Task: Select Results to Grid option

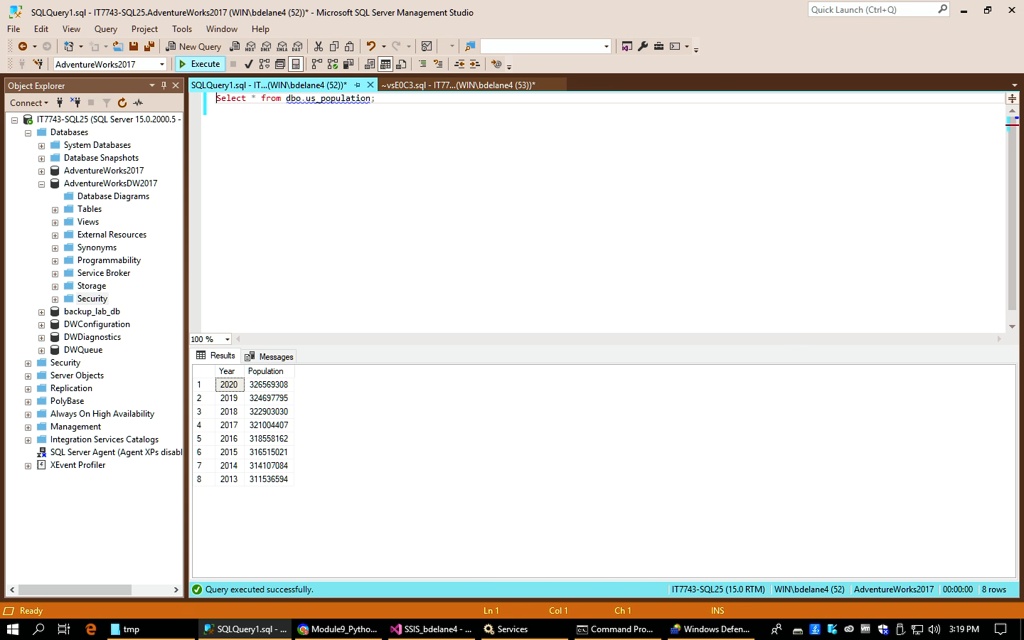Action: coord(385,64)
